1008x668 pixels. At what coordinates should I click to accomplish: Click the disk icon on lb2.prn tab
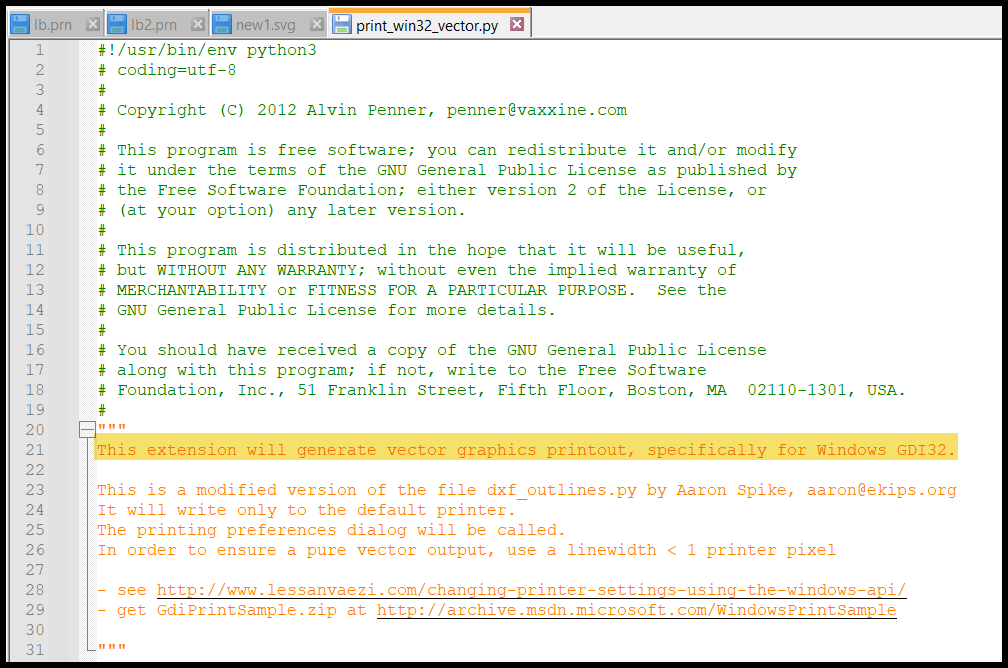[118, 24]
